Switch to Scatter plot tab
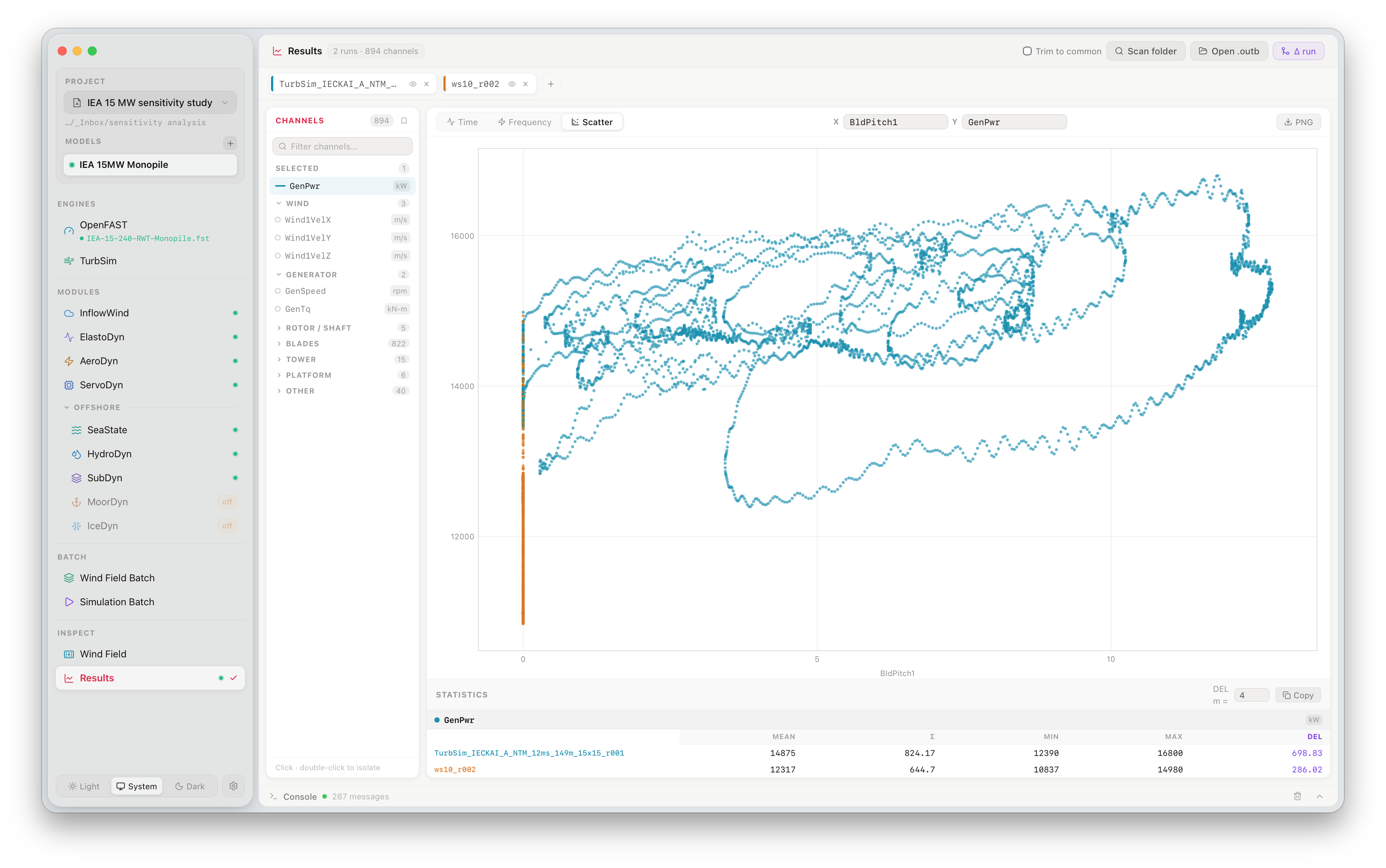The image size is (1386, 868). pos(592,122)
